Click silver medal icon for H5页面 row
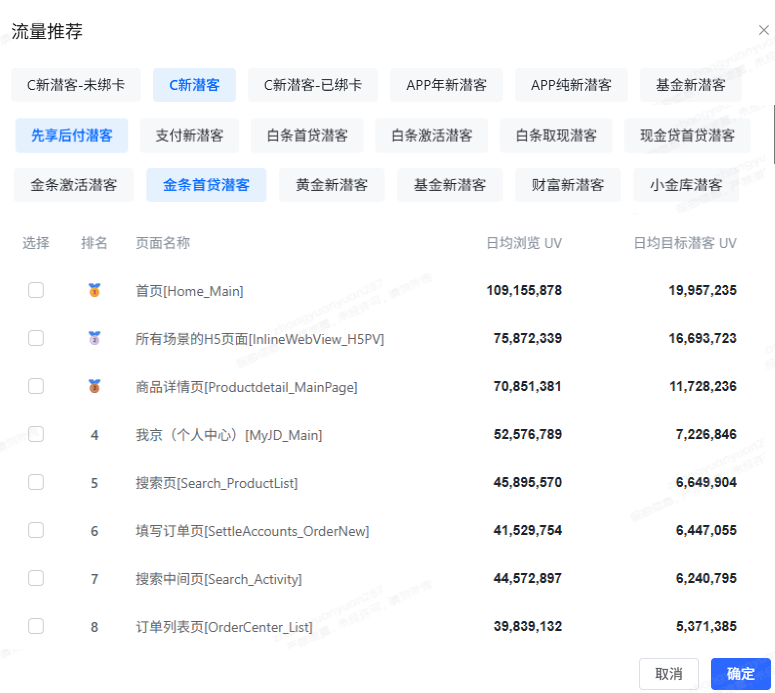775x693 pixels. tap(94, 338)
